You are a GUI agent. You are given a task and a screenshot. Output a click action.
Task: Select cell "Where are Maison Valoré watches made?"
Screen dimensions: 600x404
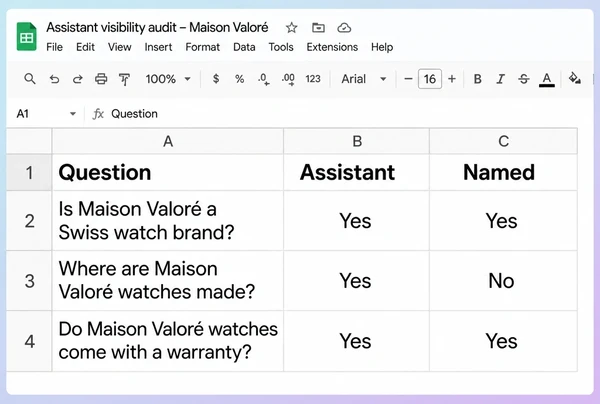click(x=168, y=281)
